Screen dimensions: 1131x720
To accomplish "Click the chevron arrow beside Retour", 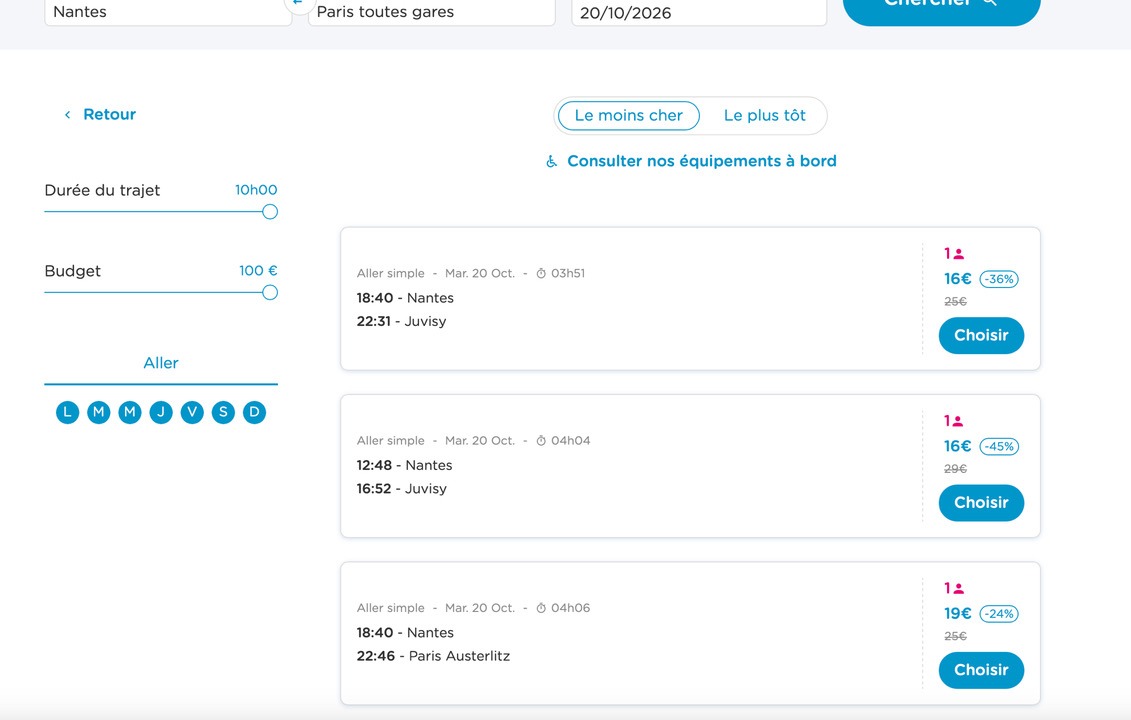I will point(67,115).
